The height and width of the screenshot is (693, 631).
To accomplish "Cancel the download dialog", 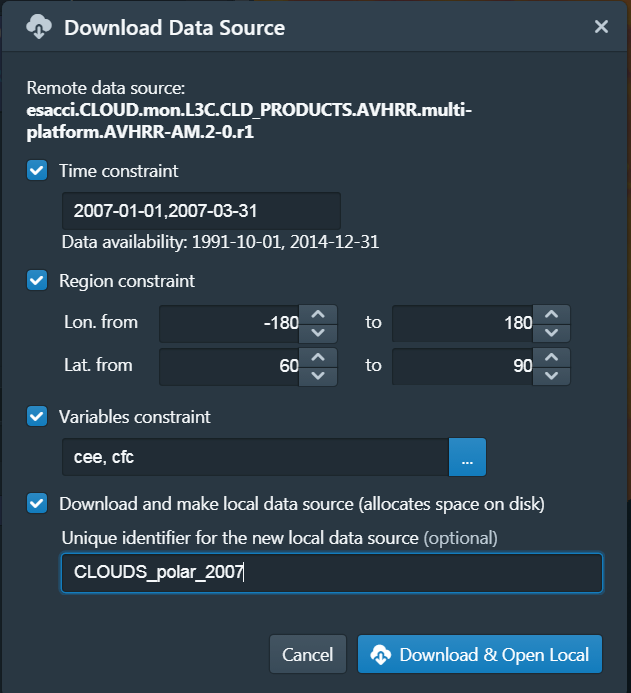I will (x=308, y=654).
